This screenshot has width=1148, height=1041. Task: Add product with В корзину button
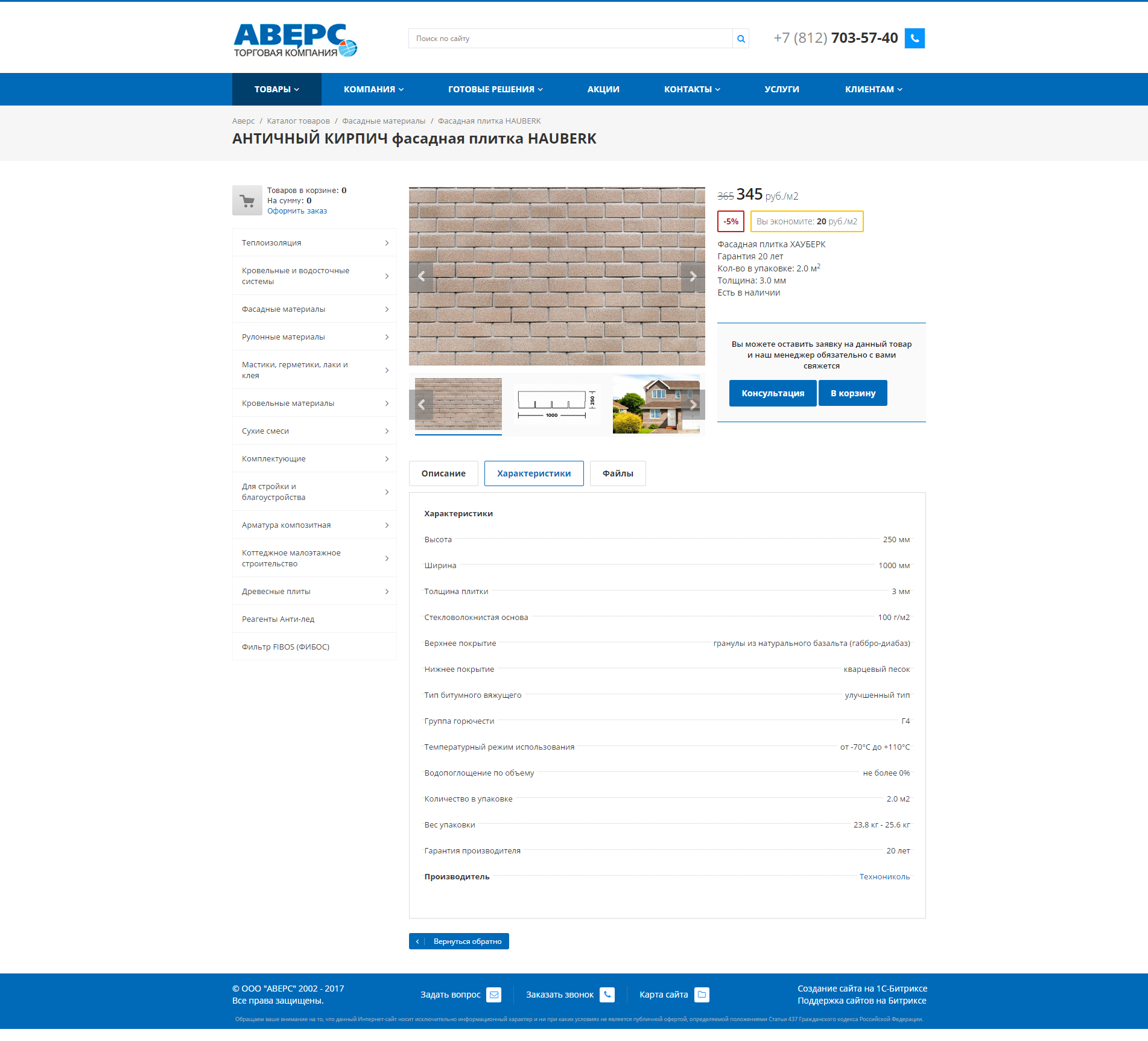click(853, 393)
